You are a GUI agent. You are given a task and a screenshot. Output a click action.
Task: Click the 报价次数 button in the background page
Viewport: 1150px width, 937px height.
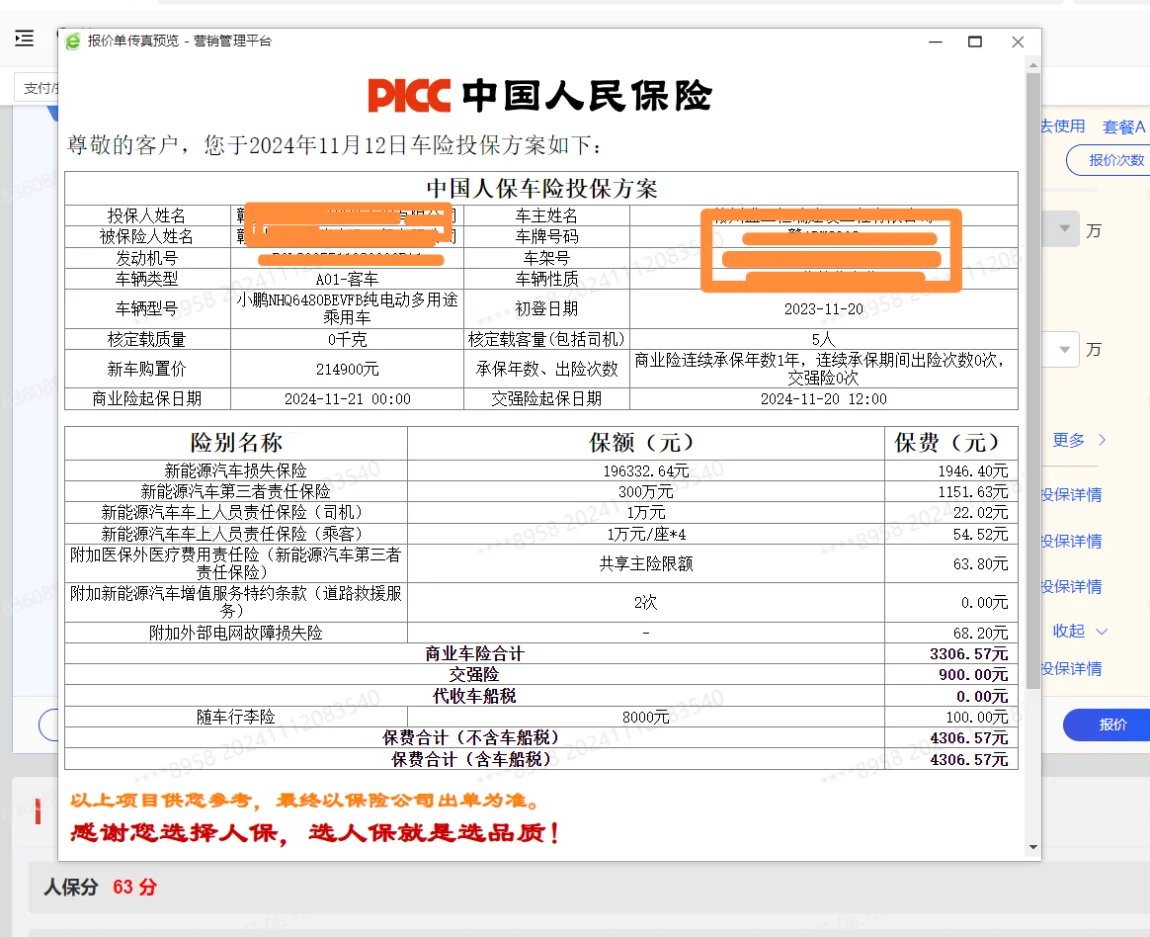1115,160
